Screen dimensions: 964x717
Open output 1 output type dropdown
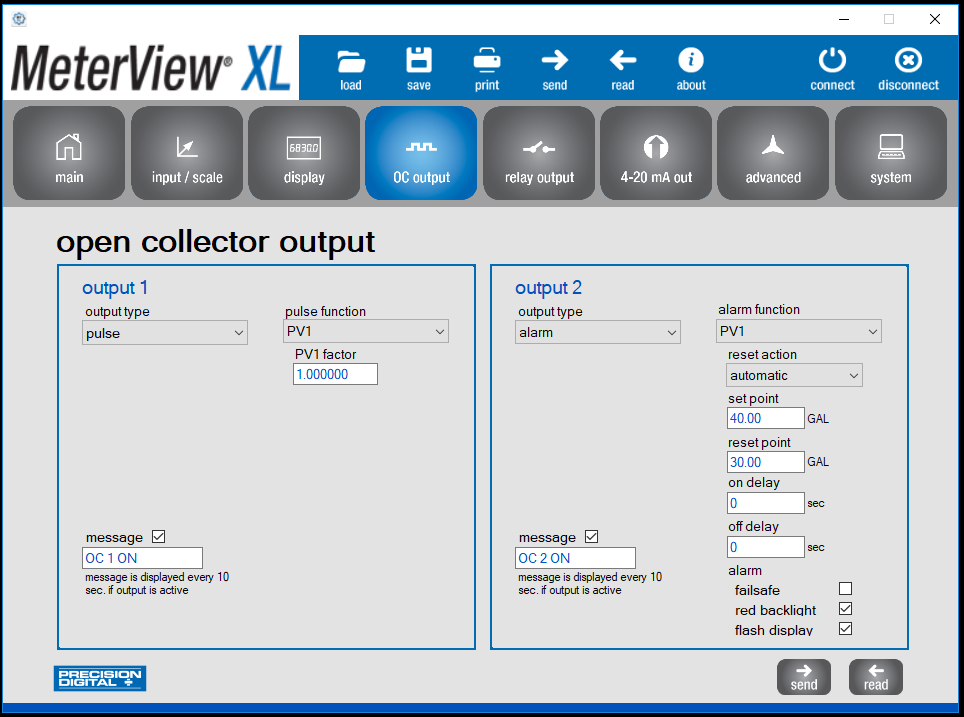tap(165, 333)
